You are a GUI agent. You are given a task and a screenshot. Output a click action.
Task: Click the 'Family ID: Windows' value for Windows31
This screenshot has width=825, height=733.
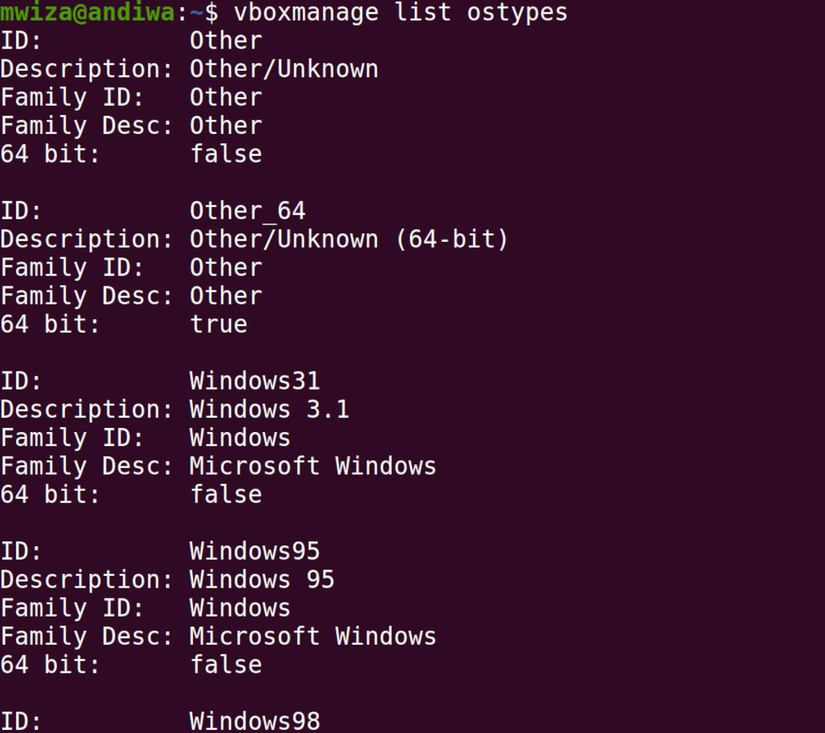(x=240, y=437)
